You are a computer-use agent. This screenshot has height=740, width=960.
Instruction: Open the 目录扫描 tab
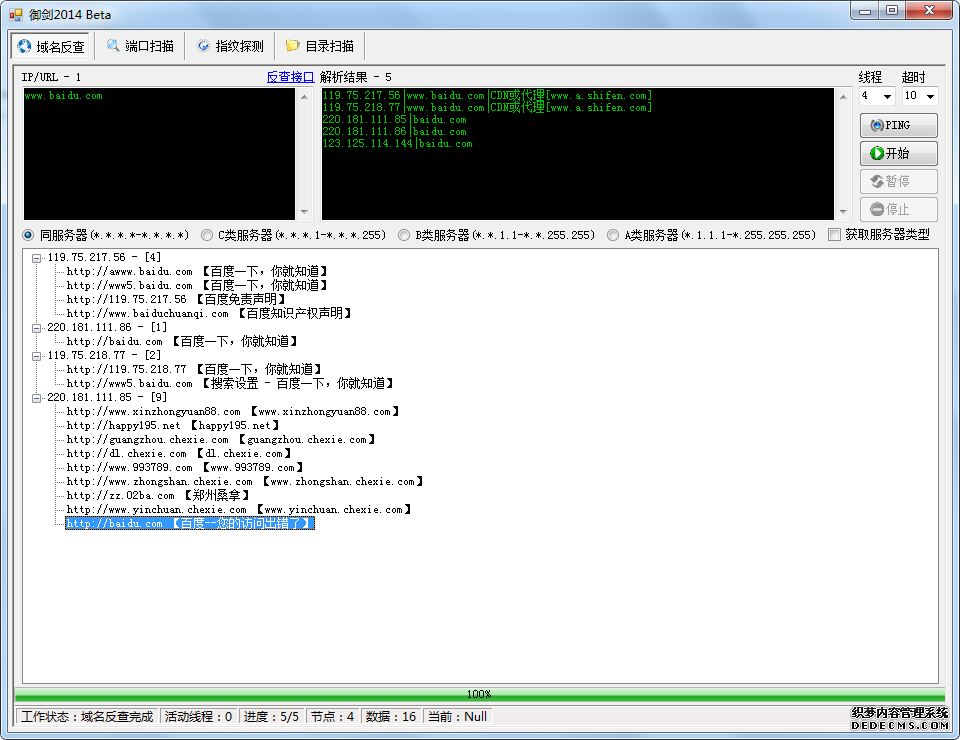320,46
